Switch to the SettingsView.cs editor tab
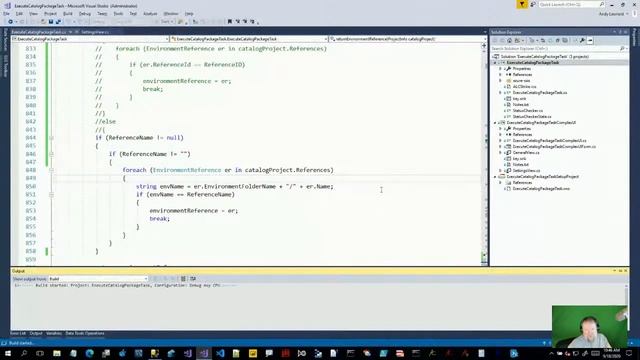 pyautogui.click(x=95, y=32)
